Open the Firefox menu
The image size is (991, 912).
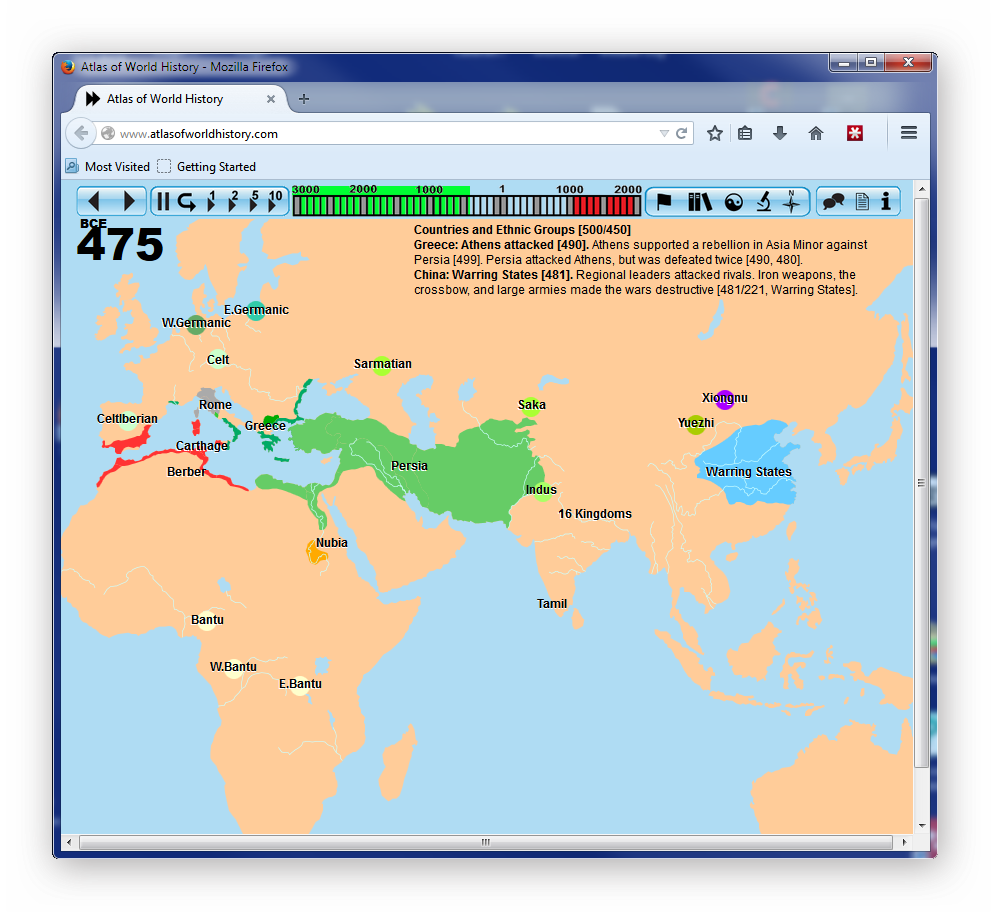[x=908, y=132]
